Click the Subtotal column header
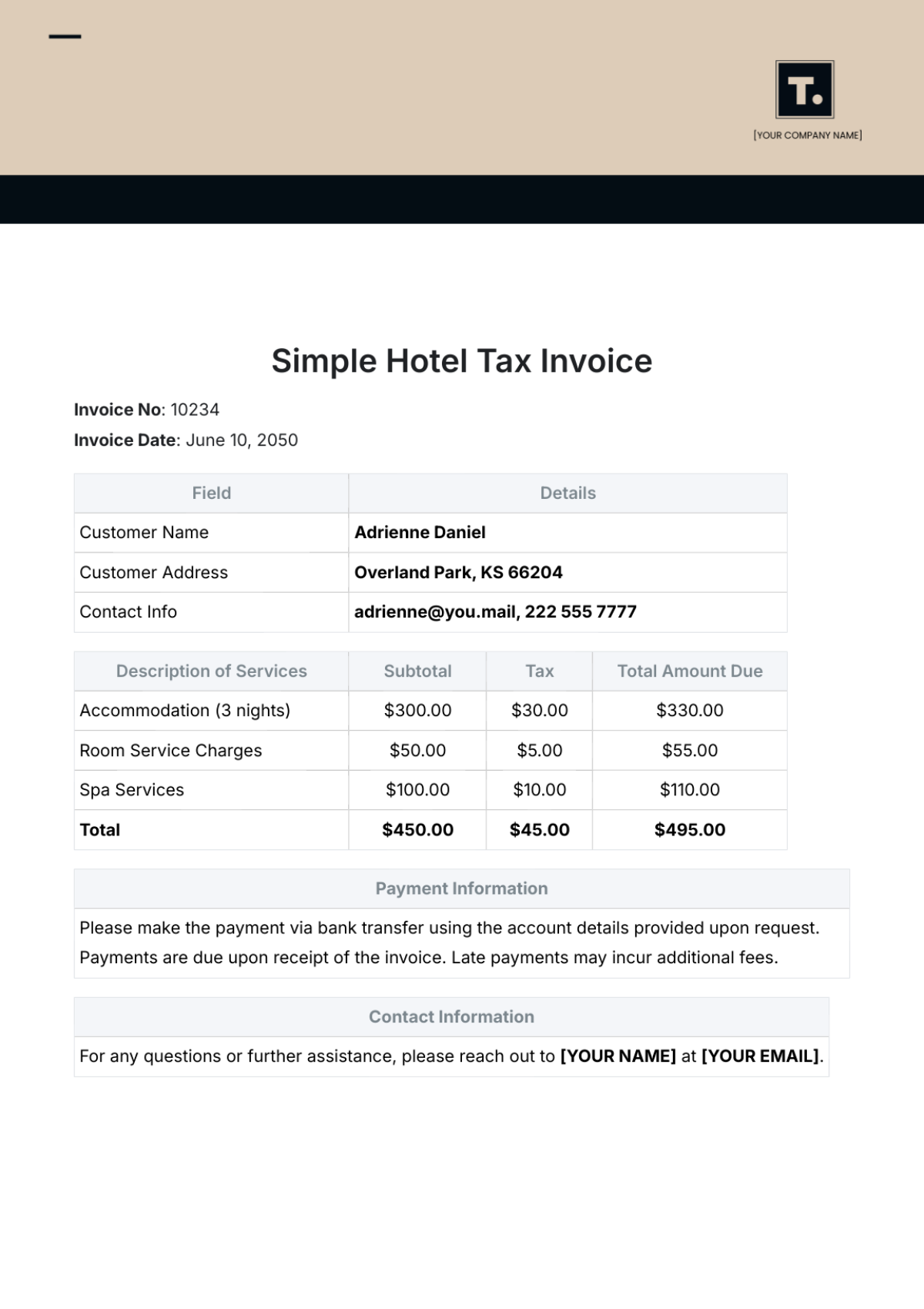Screen dimensions: 924x1309 [x=417, y=671]
